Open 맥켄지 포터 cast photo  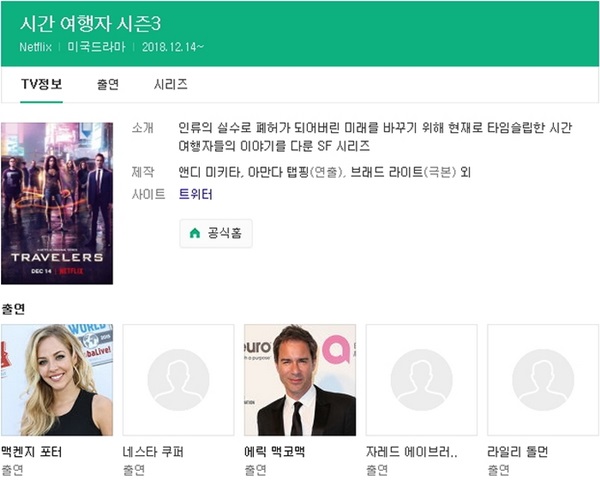(57, 380)
